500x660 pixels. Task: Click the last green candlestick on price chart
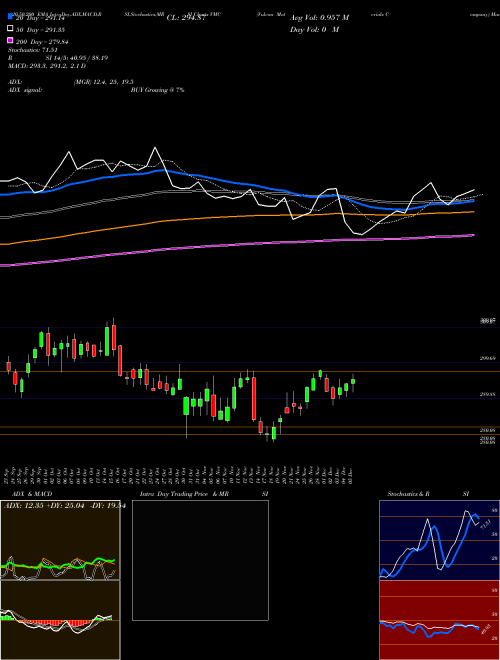click(x=353, y=381)
